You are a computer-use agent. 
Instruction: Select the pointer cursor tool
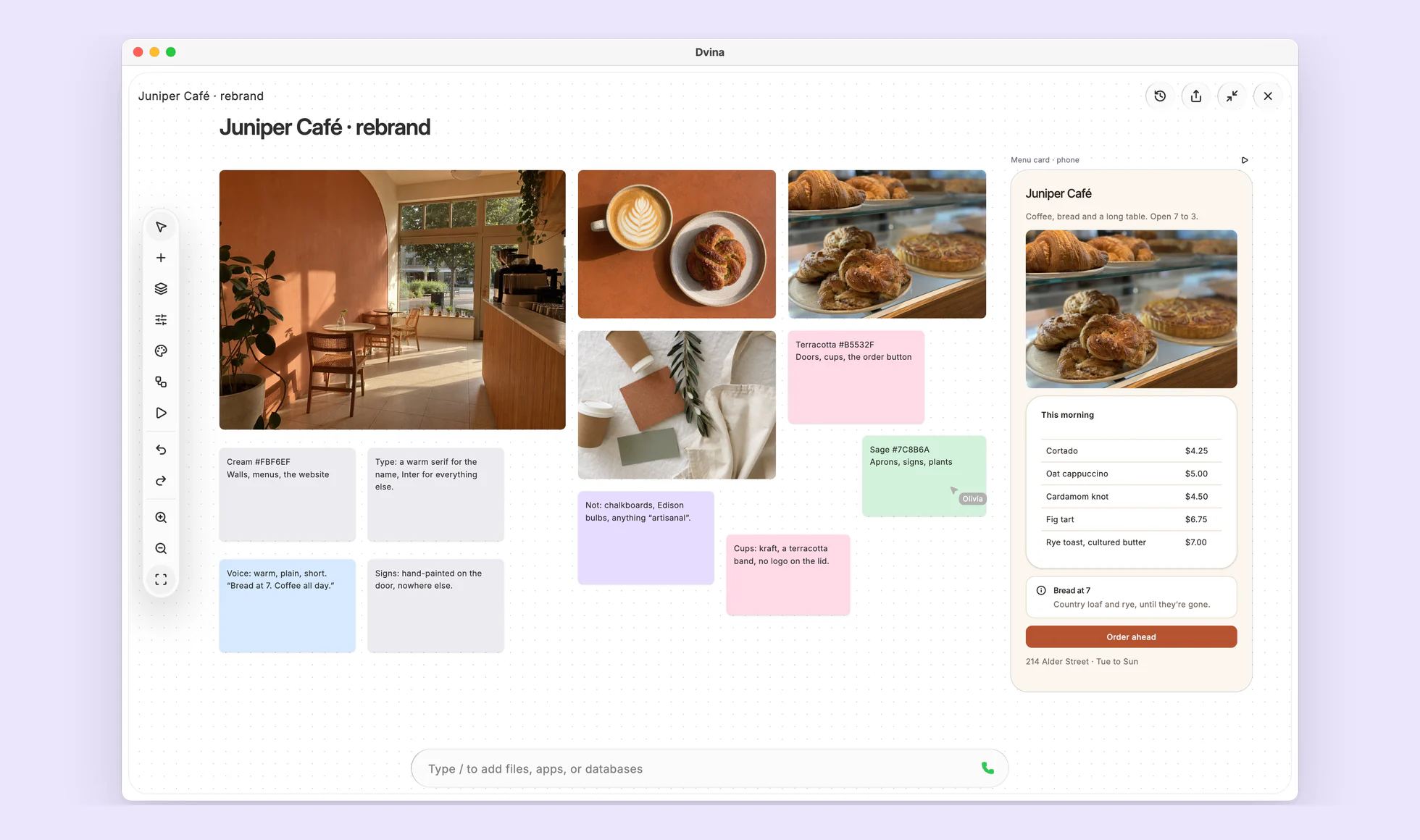pos(161,227)
